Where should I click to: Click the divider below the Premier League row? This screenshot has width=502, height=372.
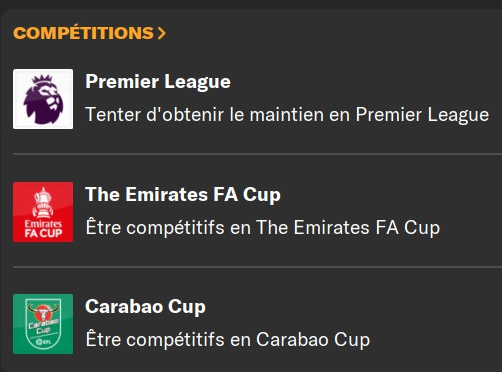pyautogui.click(x=257, y=154)
